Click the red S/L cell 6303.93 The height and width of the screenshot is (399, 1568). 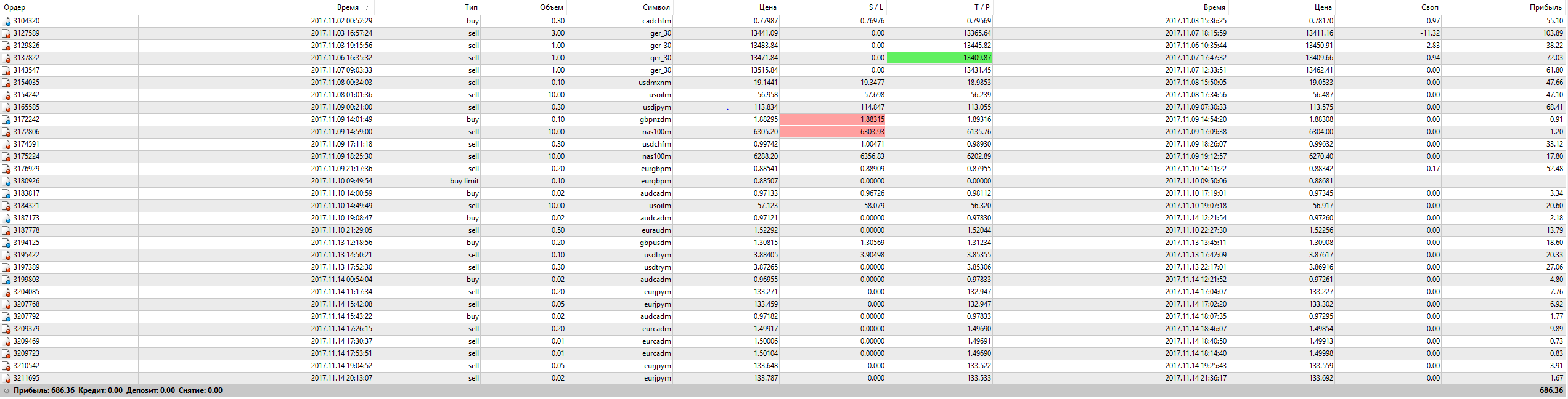[x=833, y=132]
